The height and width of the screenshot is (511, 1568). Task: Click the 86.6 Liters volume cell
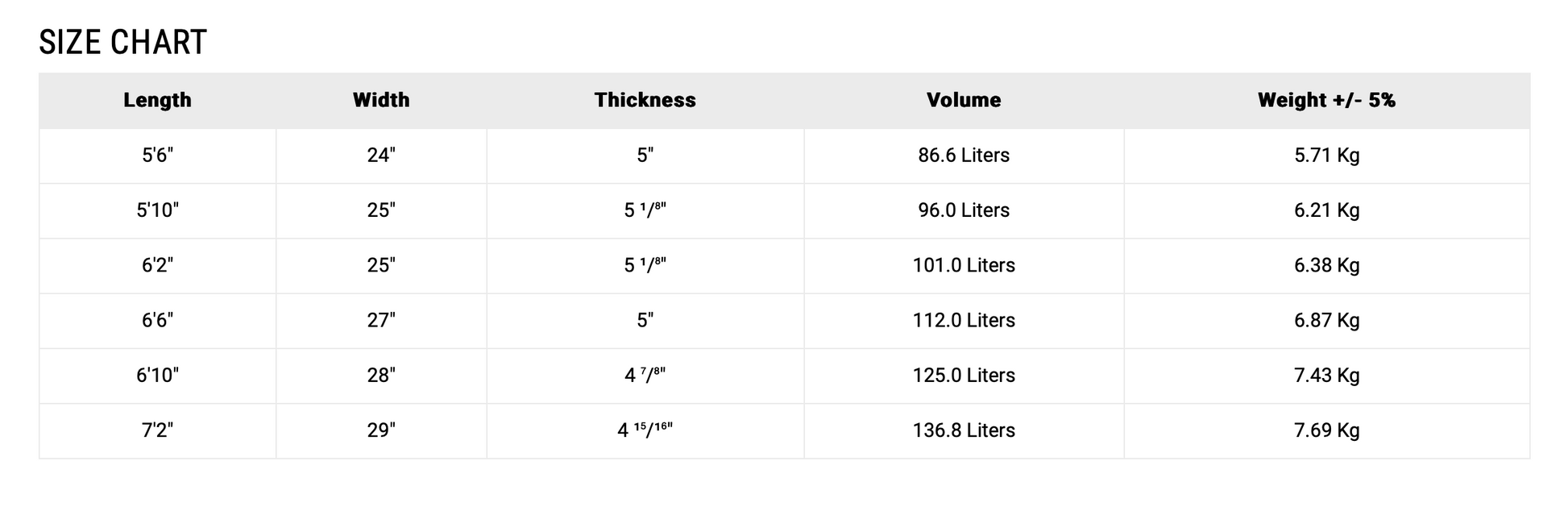point(964,156)
